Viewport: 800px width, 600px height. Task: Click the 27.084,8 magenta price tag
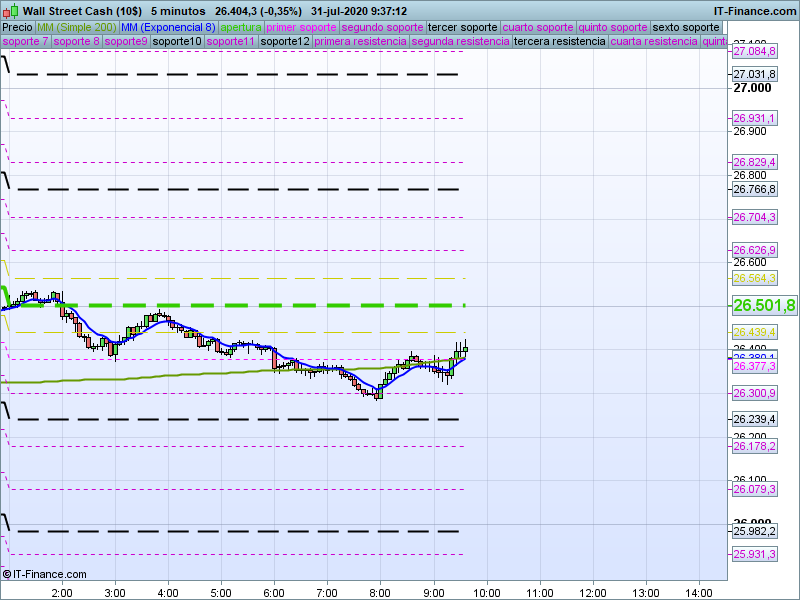[754, 50]
